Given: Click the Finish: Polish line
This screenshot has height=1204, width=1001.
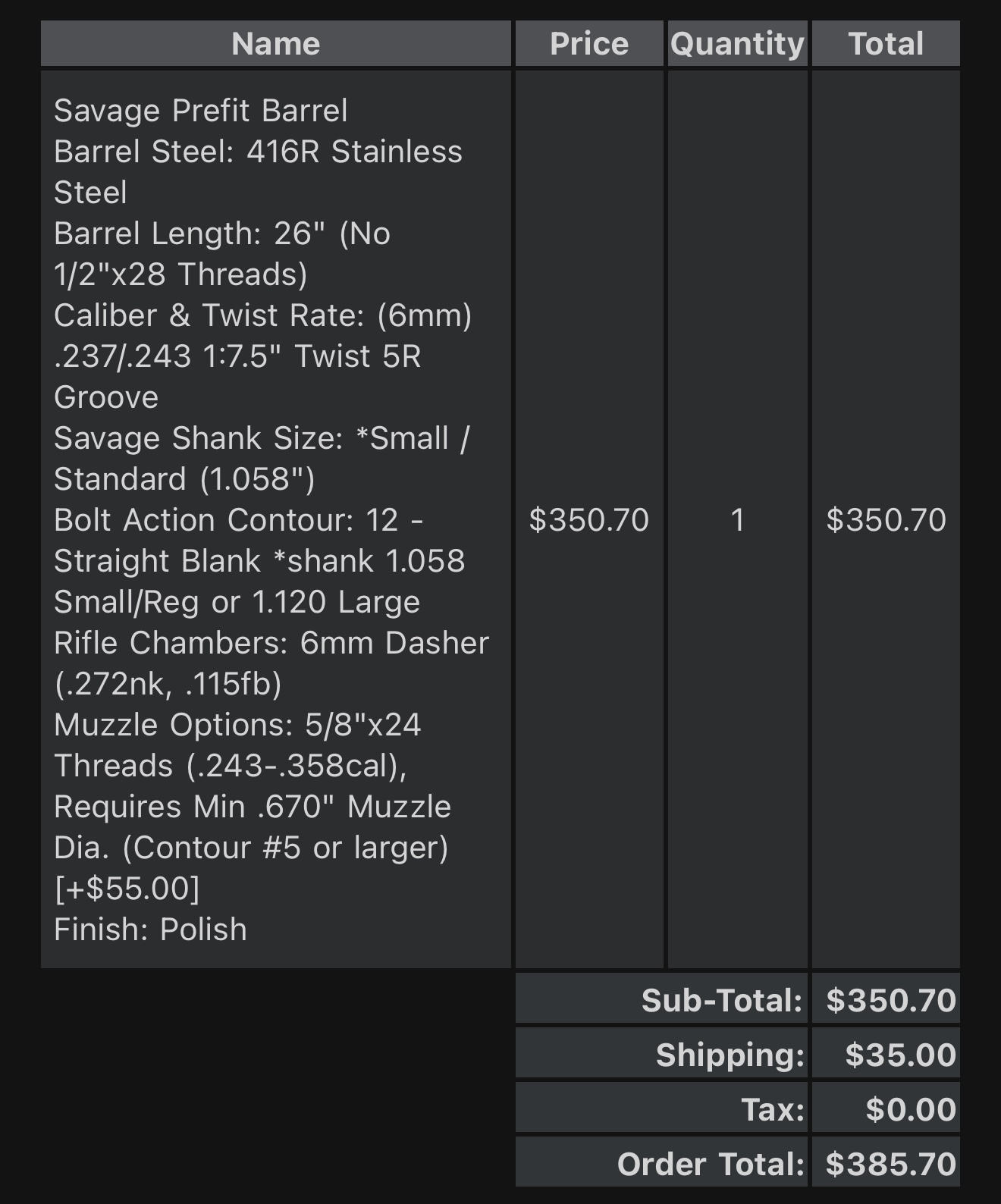Looking at the screenshot, I should point(150,930).
